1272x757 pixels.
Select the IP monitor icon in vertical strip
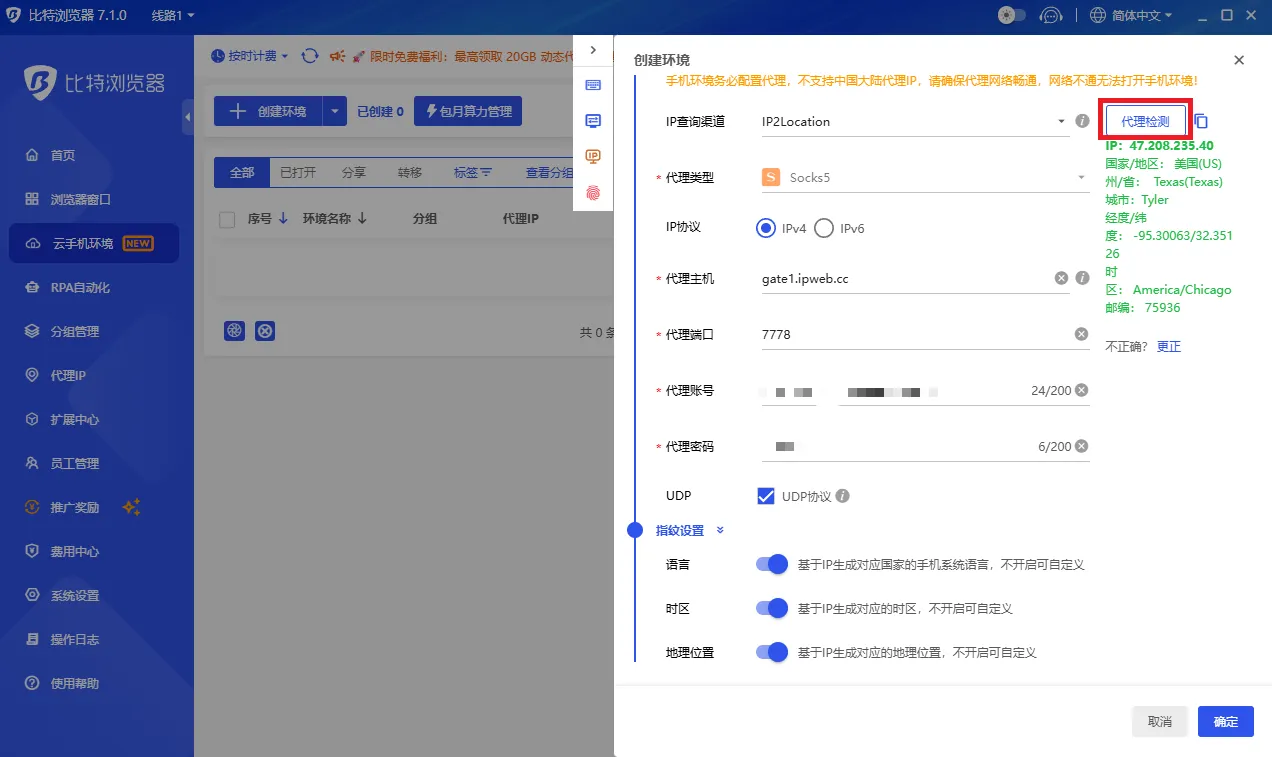coord(593,156)
